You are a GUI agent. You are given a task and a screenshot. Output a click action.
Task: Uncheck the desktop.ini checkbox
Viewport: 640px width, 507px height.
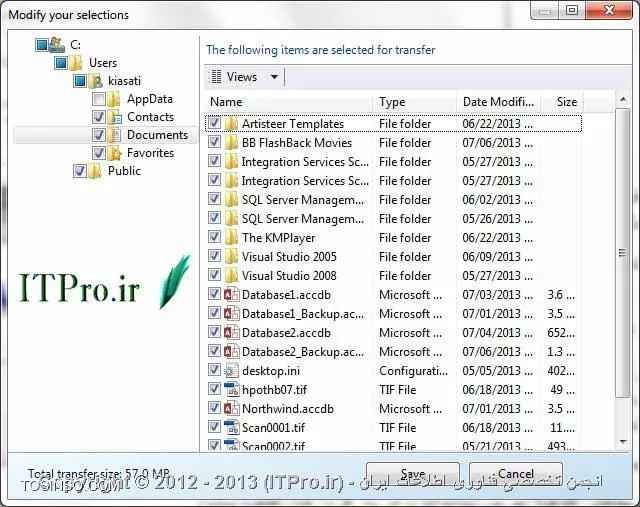click(215, 370)
